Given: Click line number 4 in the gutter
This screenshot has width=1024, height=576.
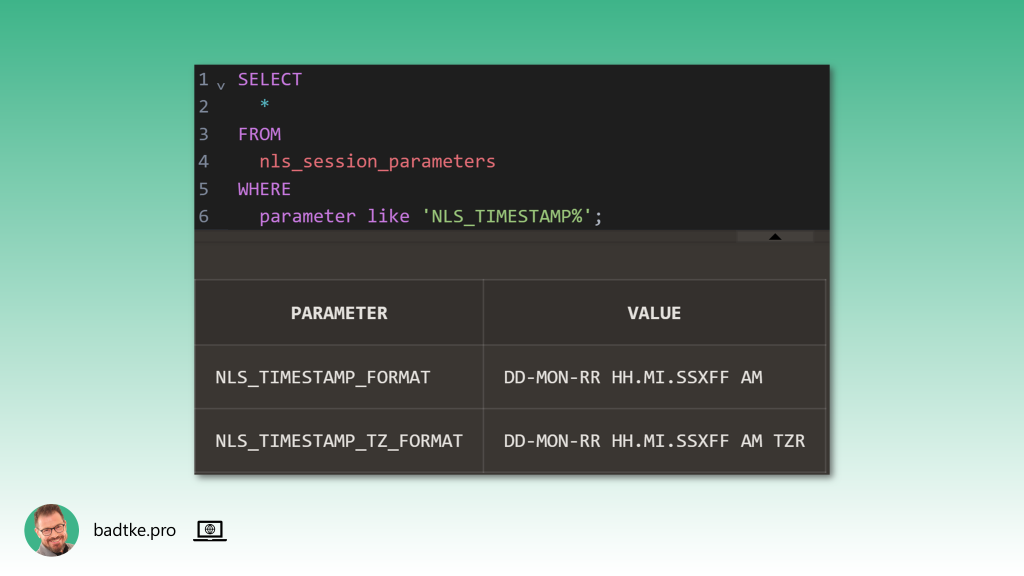Looking at the screenshot, I should [x=204, y=161].
